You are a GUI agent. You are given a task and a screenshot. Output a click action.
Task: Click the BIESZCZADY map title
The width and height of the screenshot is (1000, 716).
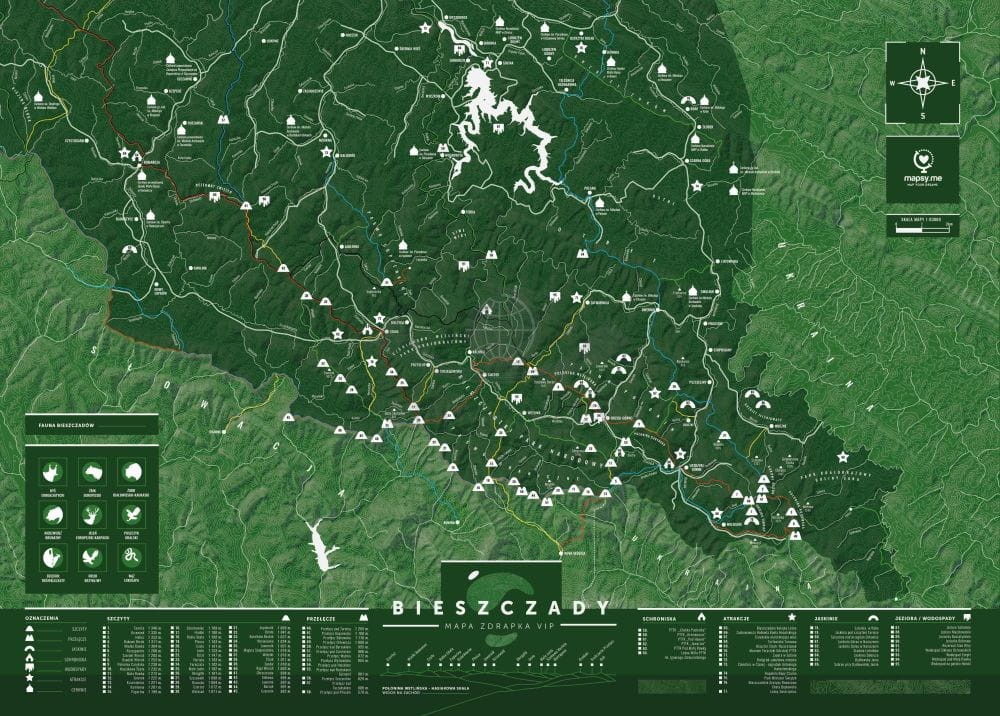pyautogui.click(x=500, y=608)
